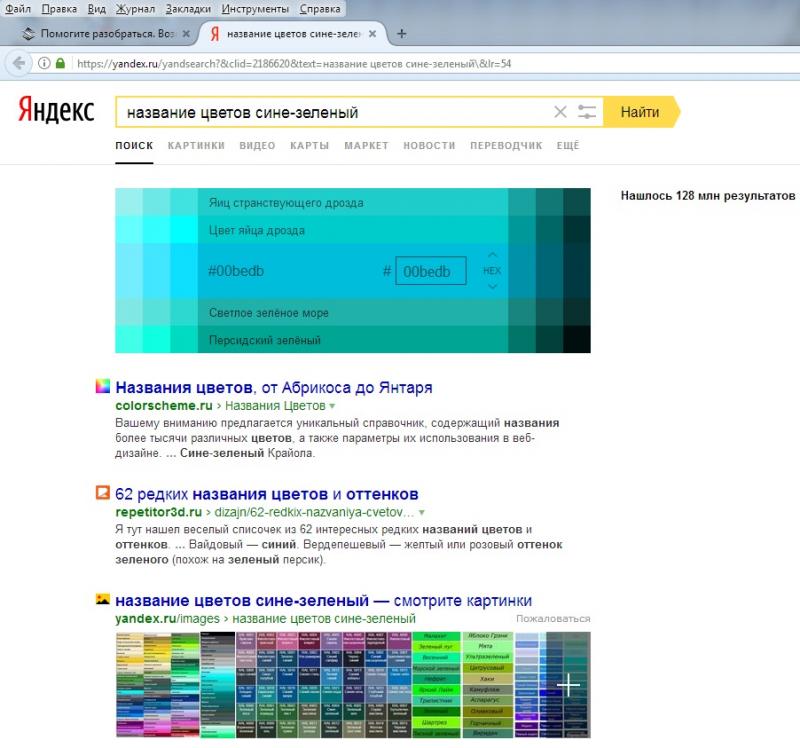Click the image thumbnail with white plus
Screen dimensions: 800x748
click(x=553, y=685)
